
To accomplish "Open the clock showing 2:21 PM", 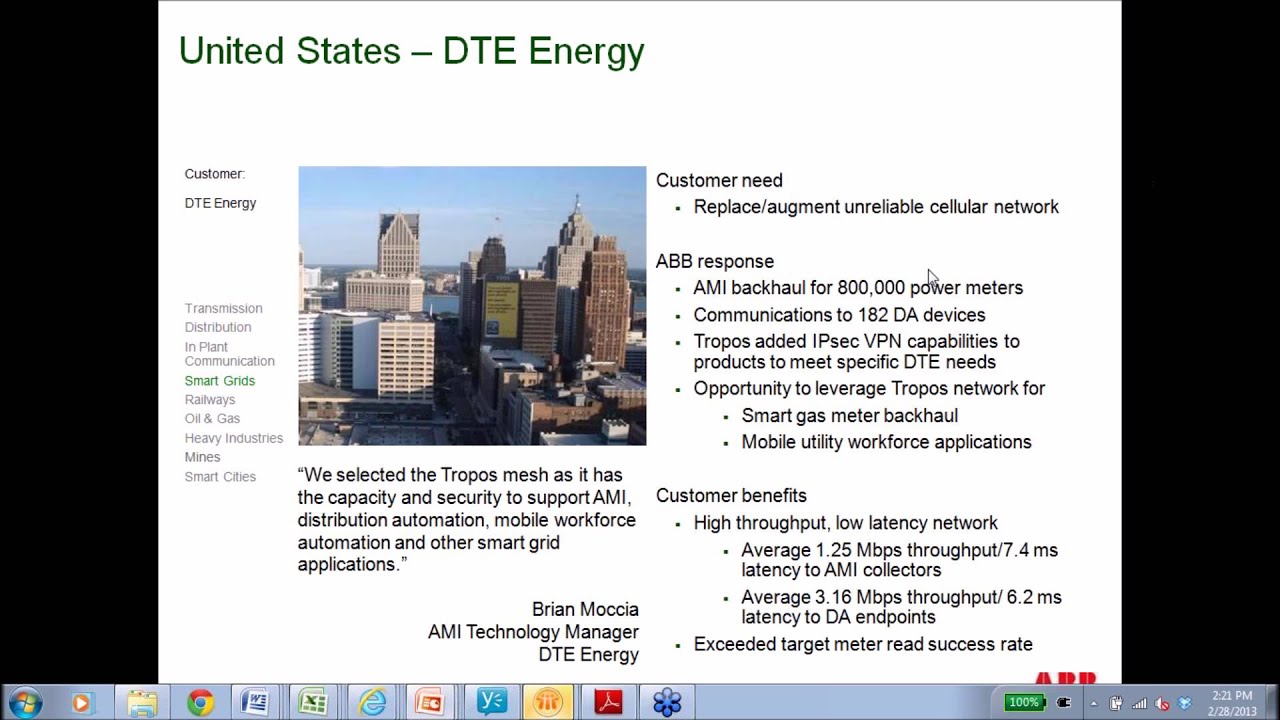I will click(x=1232, y=703).
